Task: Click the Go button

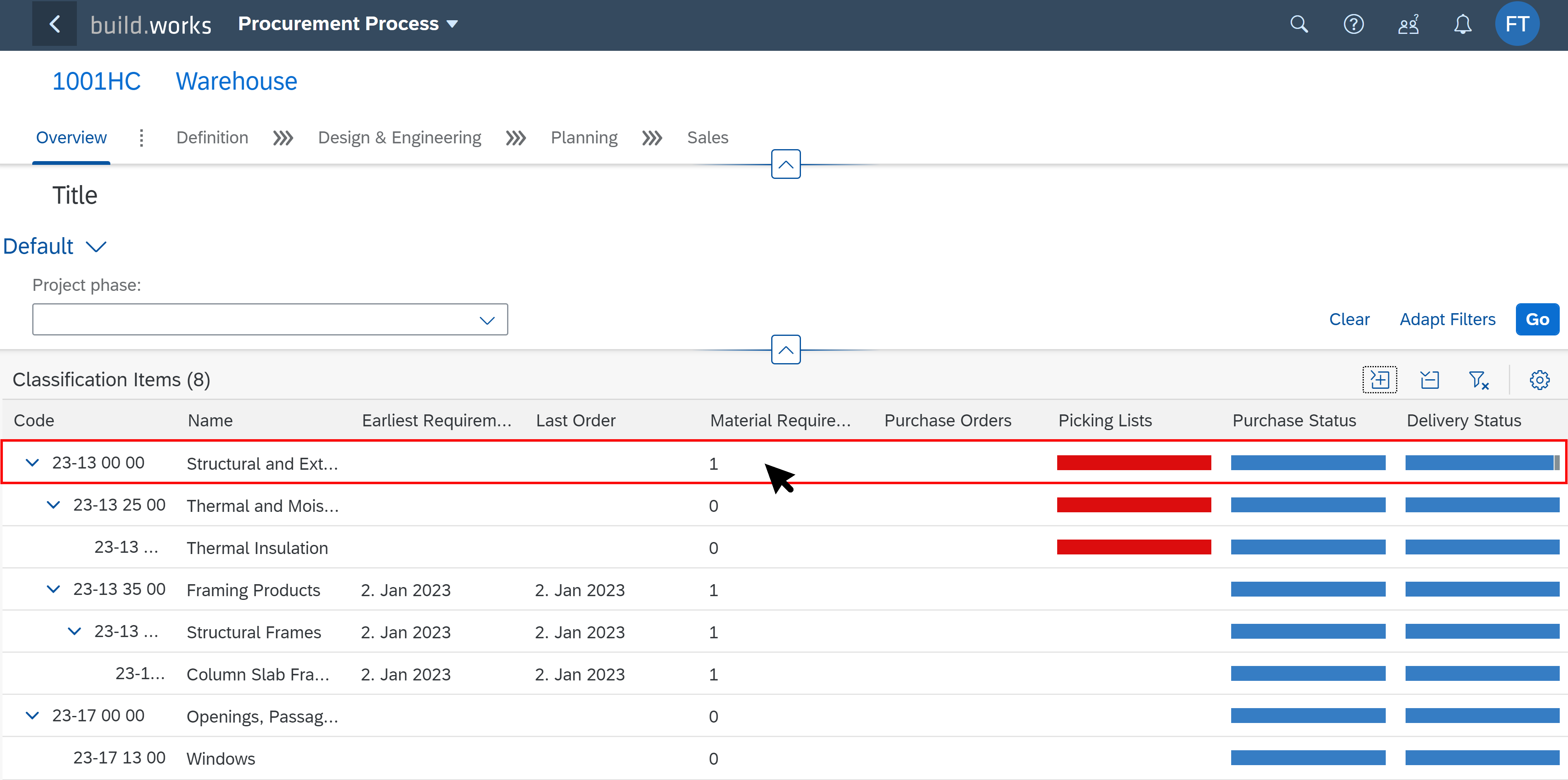Action: coord(1537,319)
